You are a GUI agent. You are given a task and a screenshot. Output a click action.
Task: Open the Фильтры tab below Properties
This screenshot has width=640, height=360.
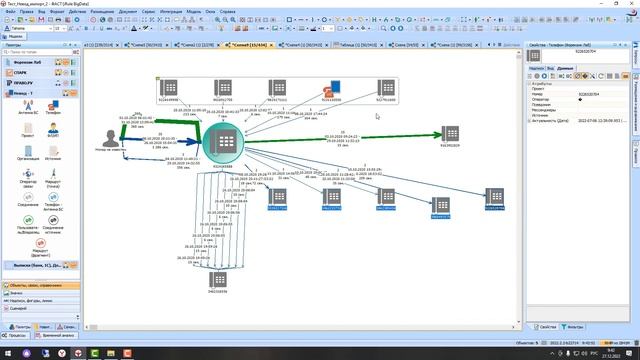click(x=572, y=327)
